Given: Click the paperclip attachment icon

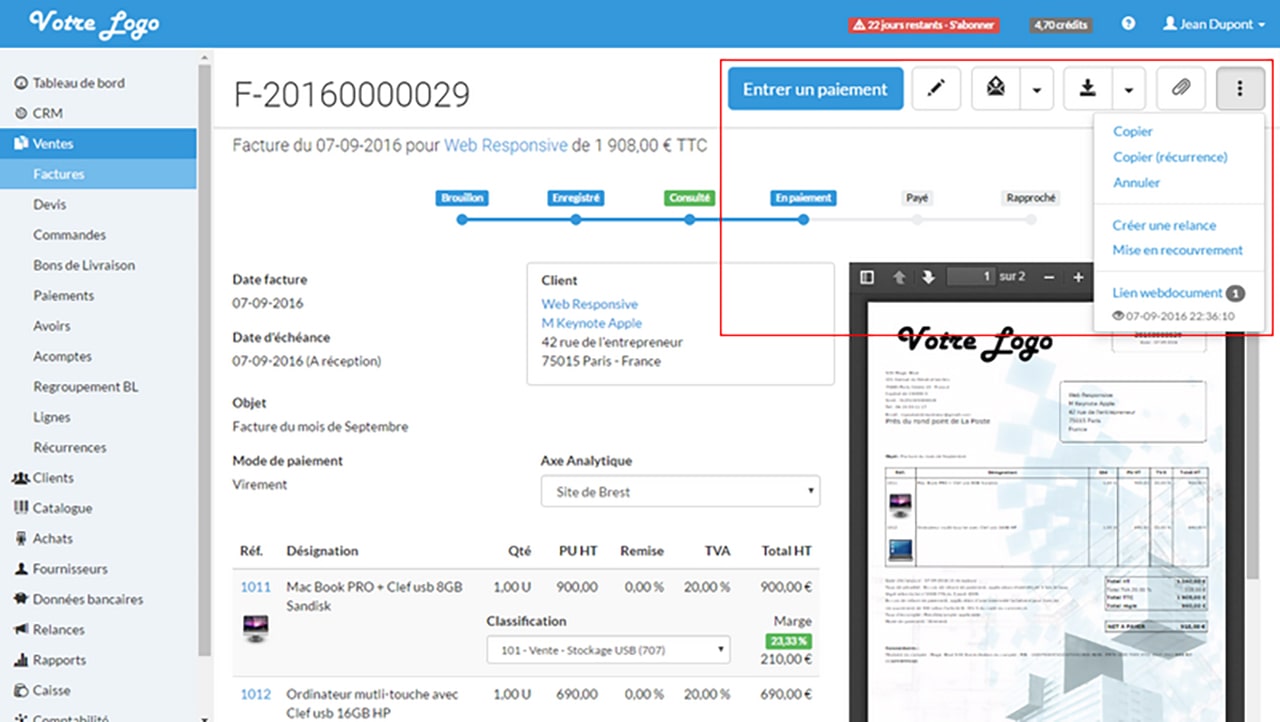Looking at the screenshot, I should pyautogui.click(x=1181, y=89).
